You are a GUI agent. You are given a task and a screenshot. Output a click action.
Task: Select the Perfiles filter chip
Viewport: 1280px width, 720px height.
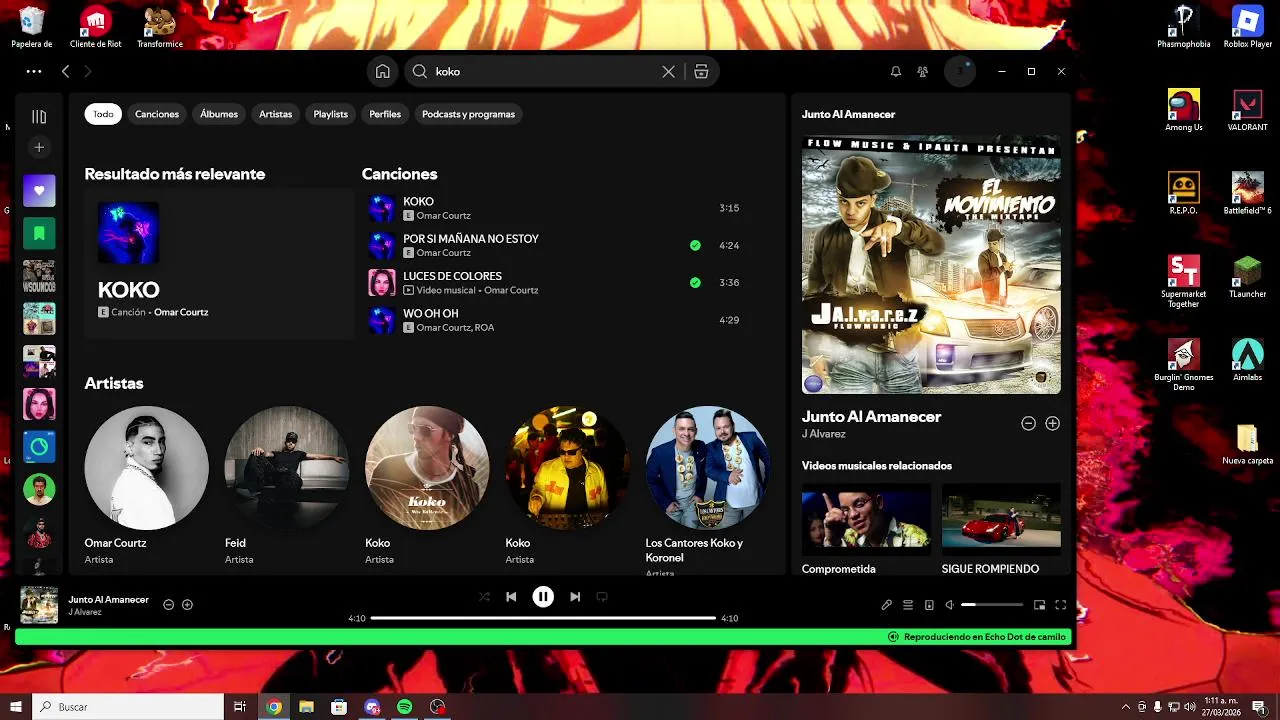click(385, 114)
